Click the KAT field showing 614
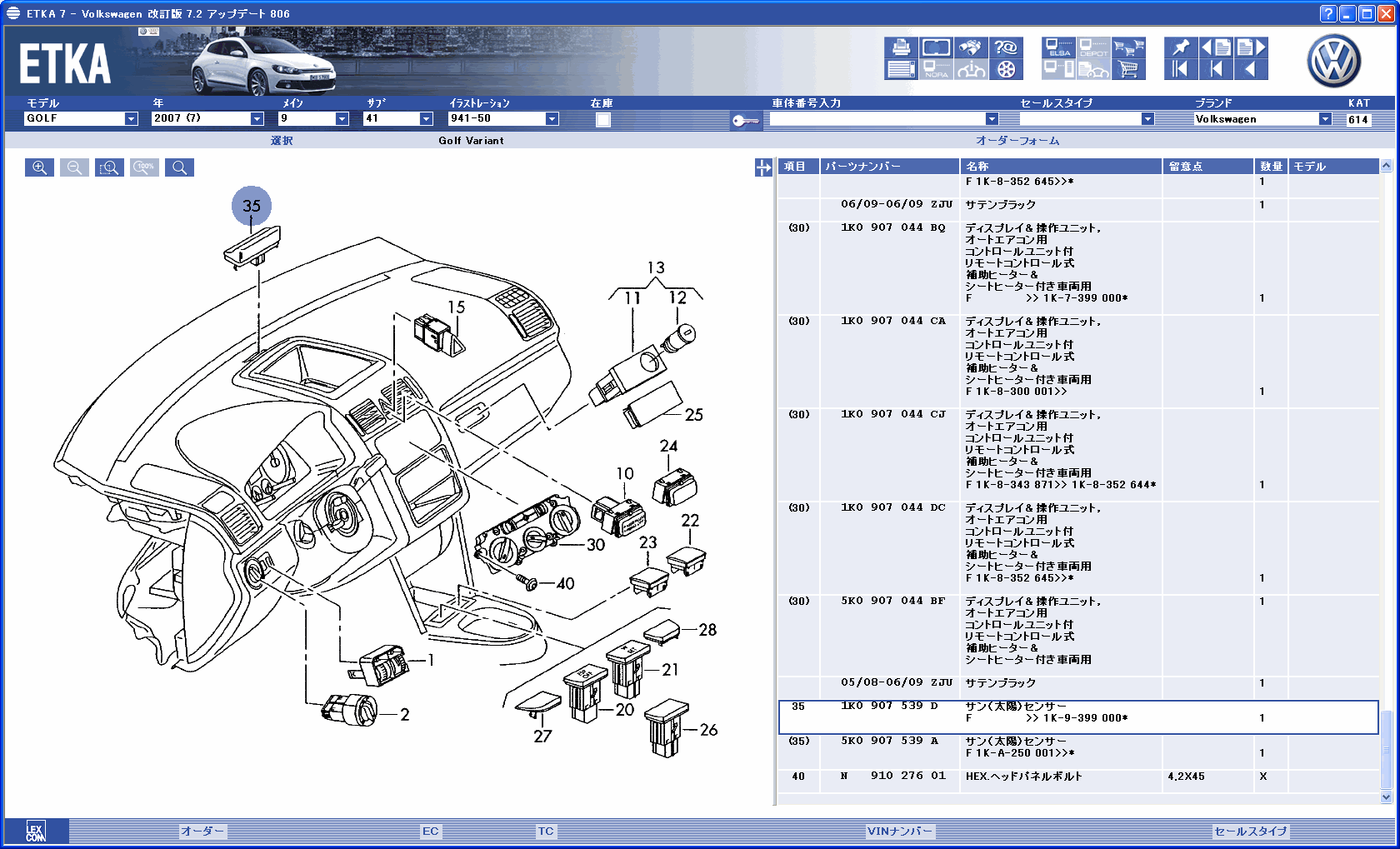This screenshot has height=849, width=1400. click(x=1358, y=120)
